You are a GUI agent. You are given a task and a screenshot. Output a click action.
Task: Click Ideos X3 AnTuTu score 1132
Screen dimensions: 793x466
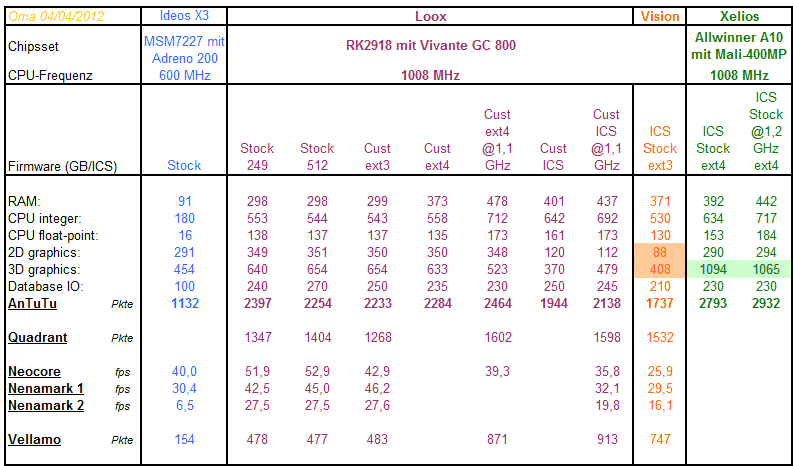pyautogui.click(x=185, y=304)
